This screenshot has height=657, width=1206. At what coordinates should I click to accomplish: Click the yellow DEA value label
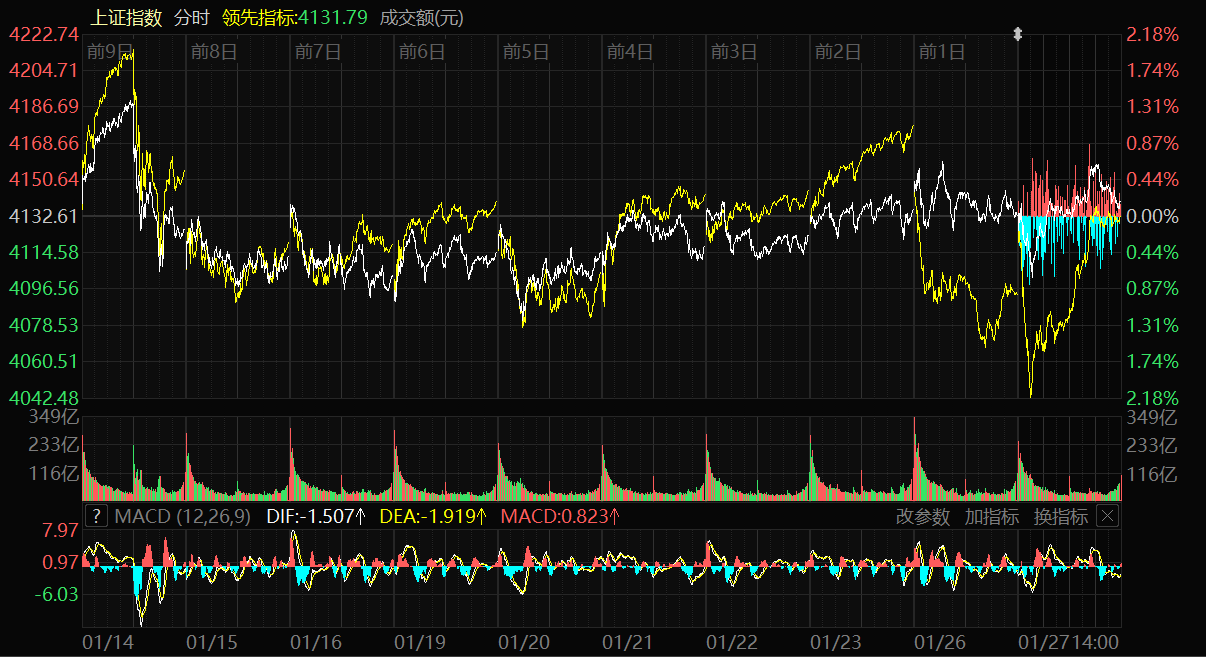click(x=436, y=516)
